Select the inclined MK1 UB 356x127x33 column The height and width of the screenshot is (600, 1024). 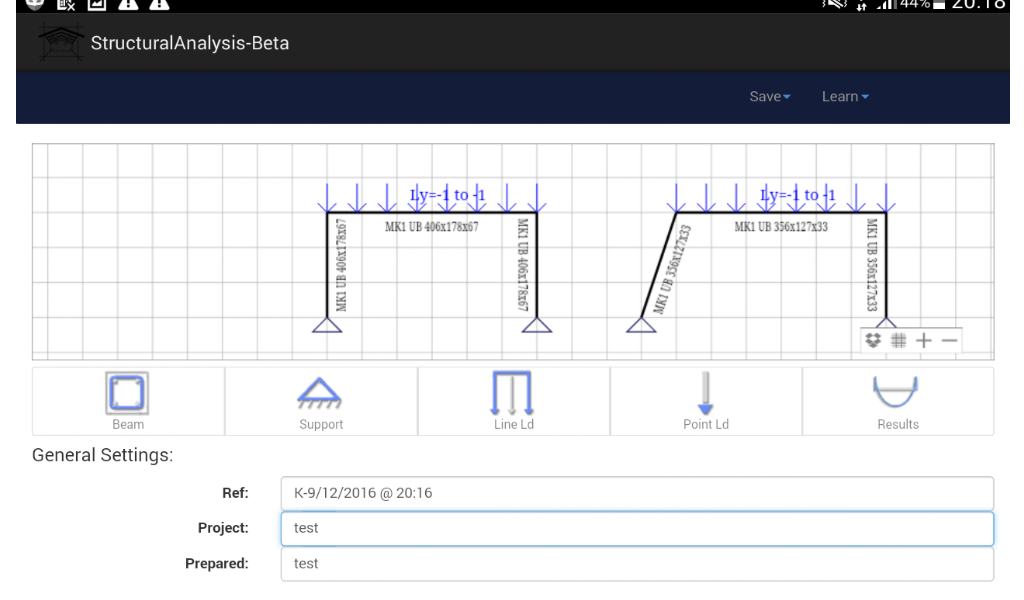(x=659, y=265)
